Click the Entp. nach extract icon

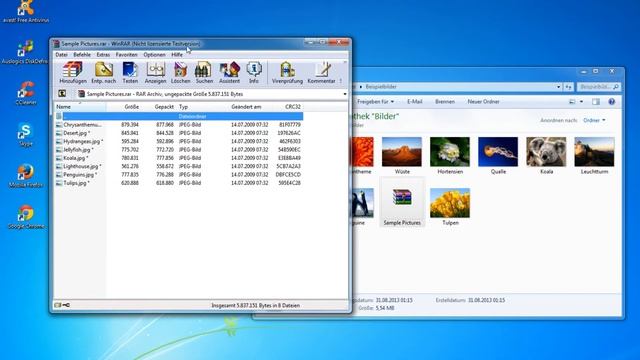[x=104, y=73]
